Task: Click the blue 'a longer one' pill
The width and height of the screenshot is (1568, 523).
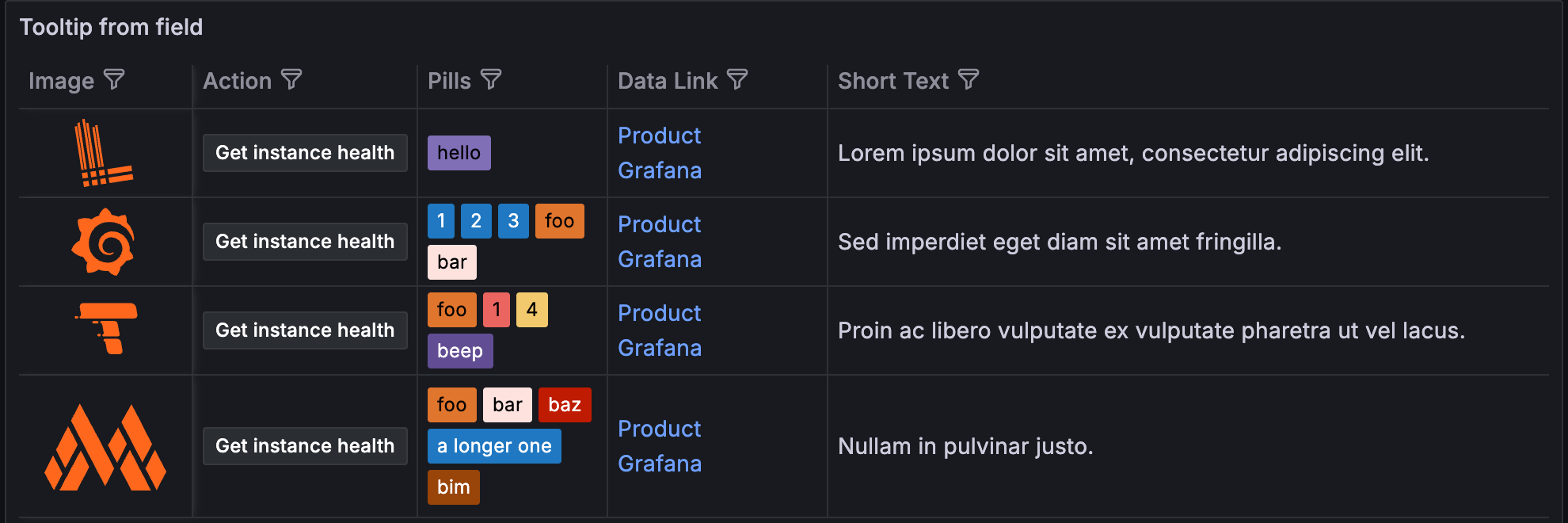Action: (494, 446)
